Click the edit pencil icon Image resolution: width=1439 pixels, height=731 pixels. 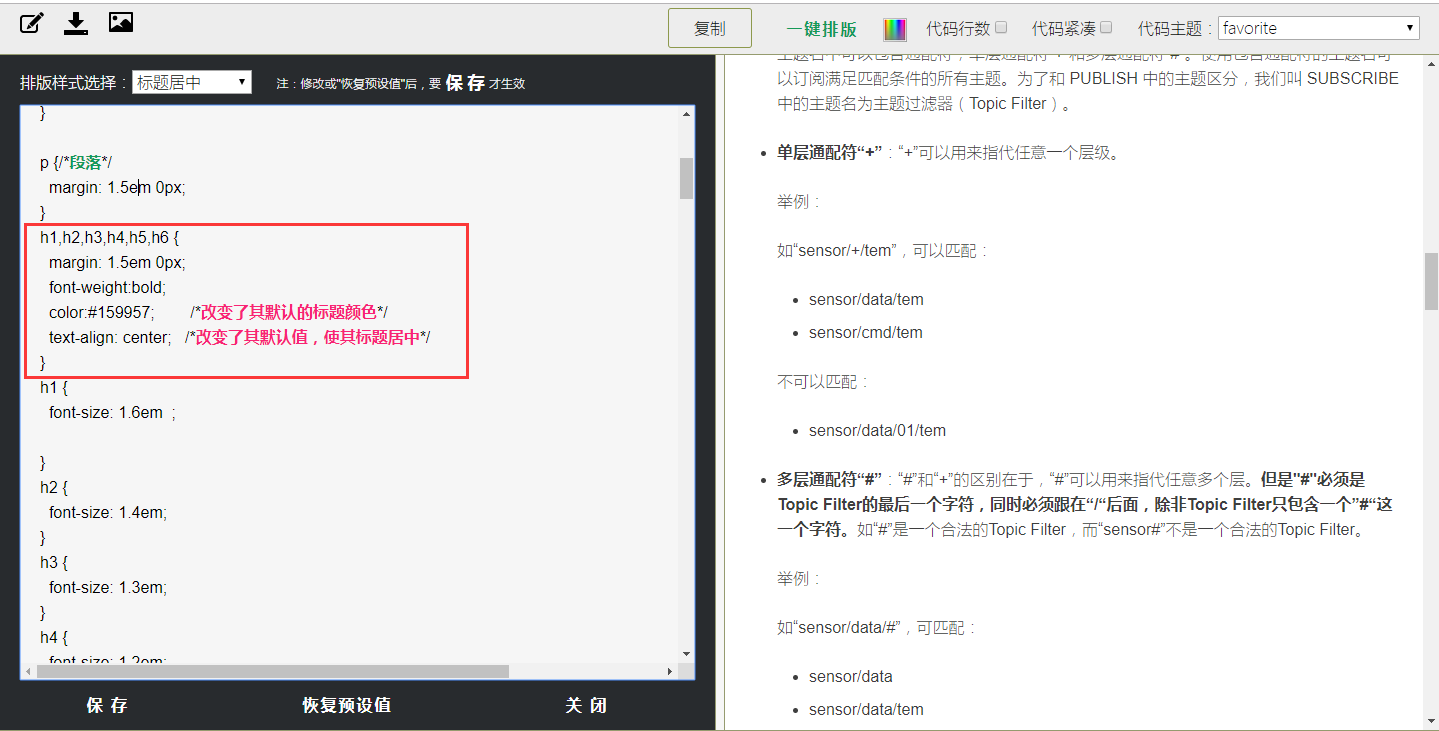[x=32, y=22]
